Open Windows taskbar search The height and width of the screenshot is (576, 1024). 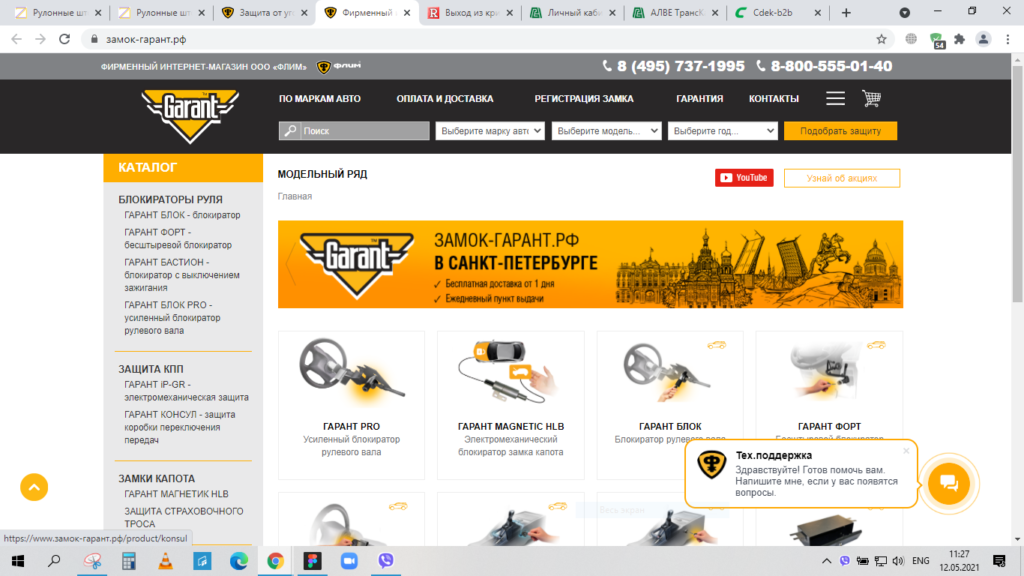point(54,561)
